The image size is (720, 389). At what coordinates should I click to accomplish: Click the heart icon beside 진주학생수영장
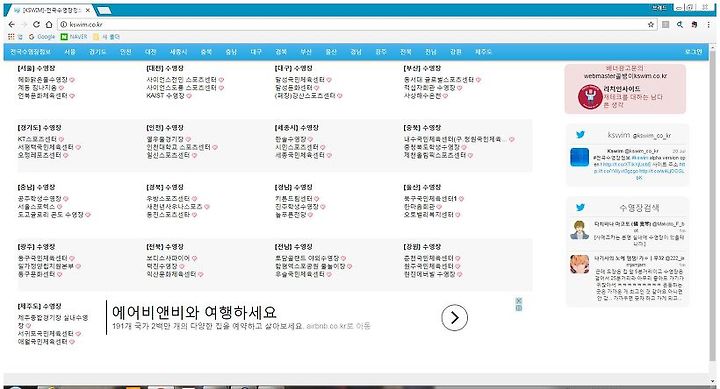tap(323, 207)
